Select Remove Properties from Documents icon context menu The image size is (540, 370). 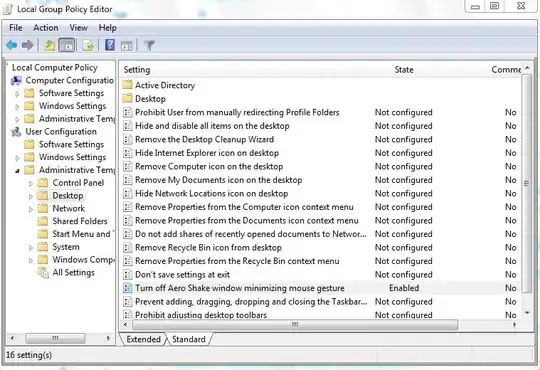tap(247, 220)
